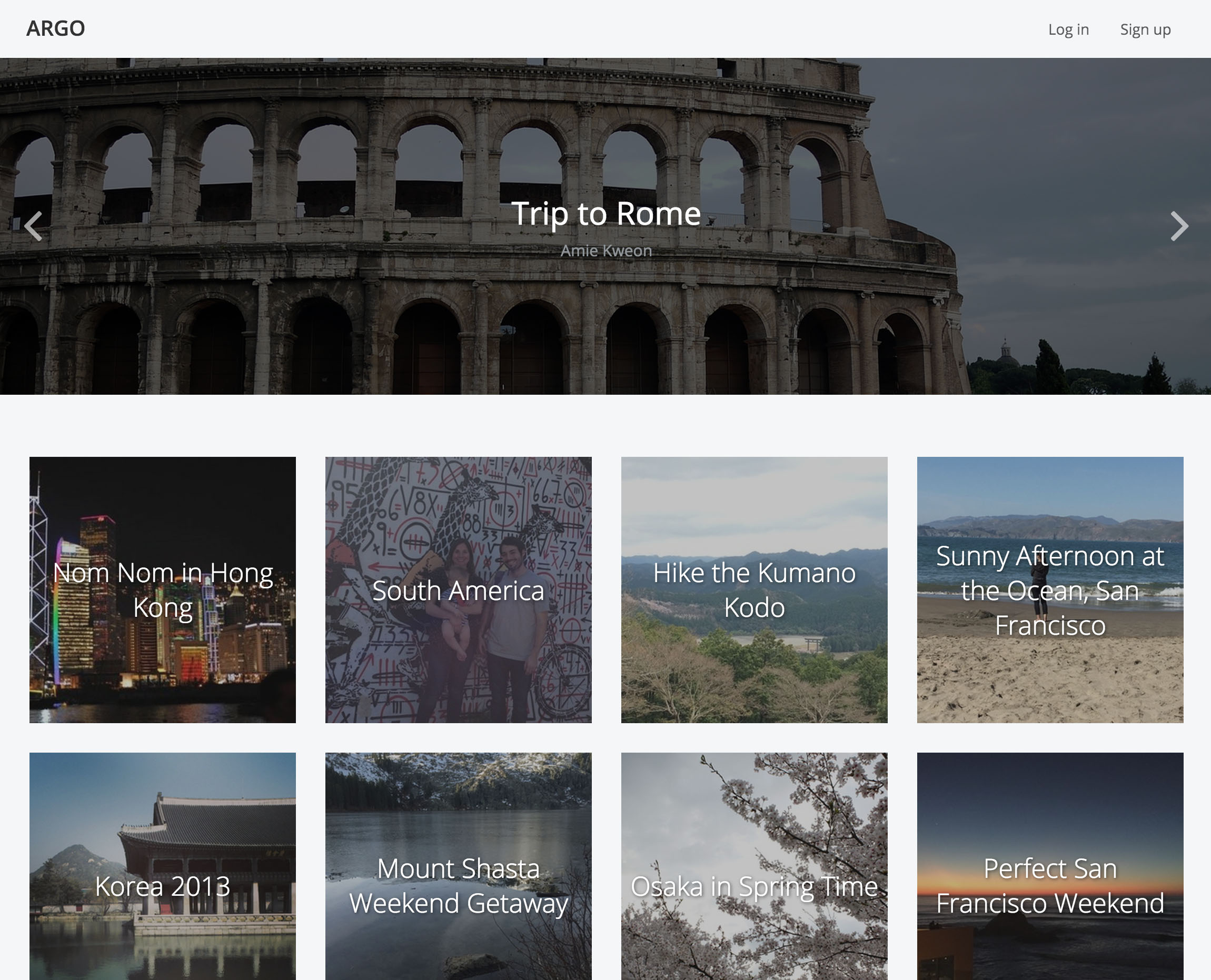This screenshot has width=1211, height=980.
Task: Open the Korea 2013 trip card
Action: pos(163,866)
